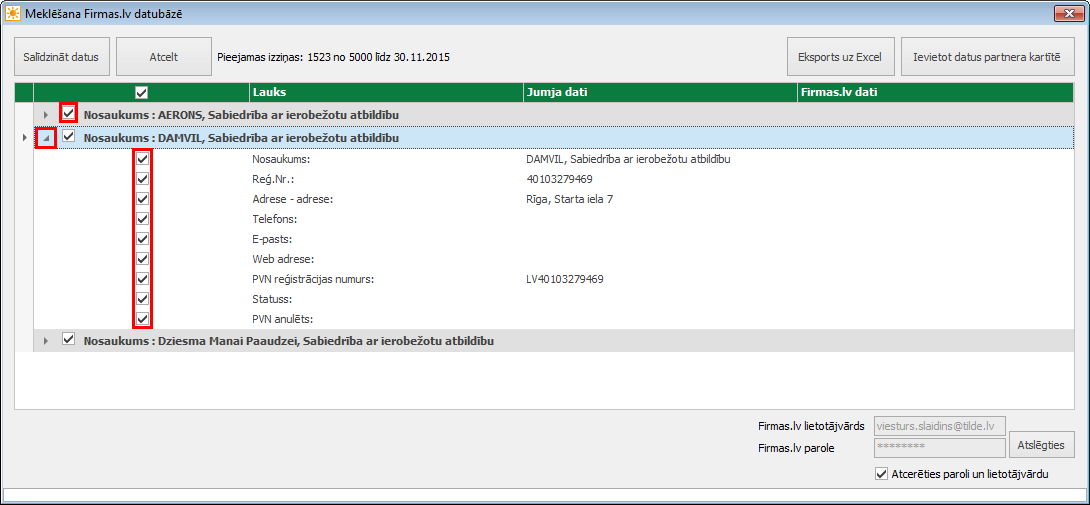1090x505 pixels.
Task: Cancel with the Atcelt button
Action: (163, 57)
